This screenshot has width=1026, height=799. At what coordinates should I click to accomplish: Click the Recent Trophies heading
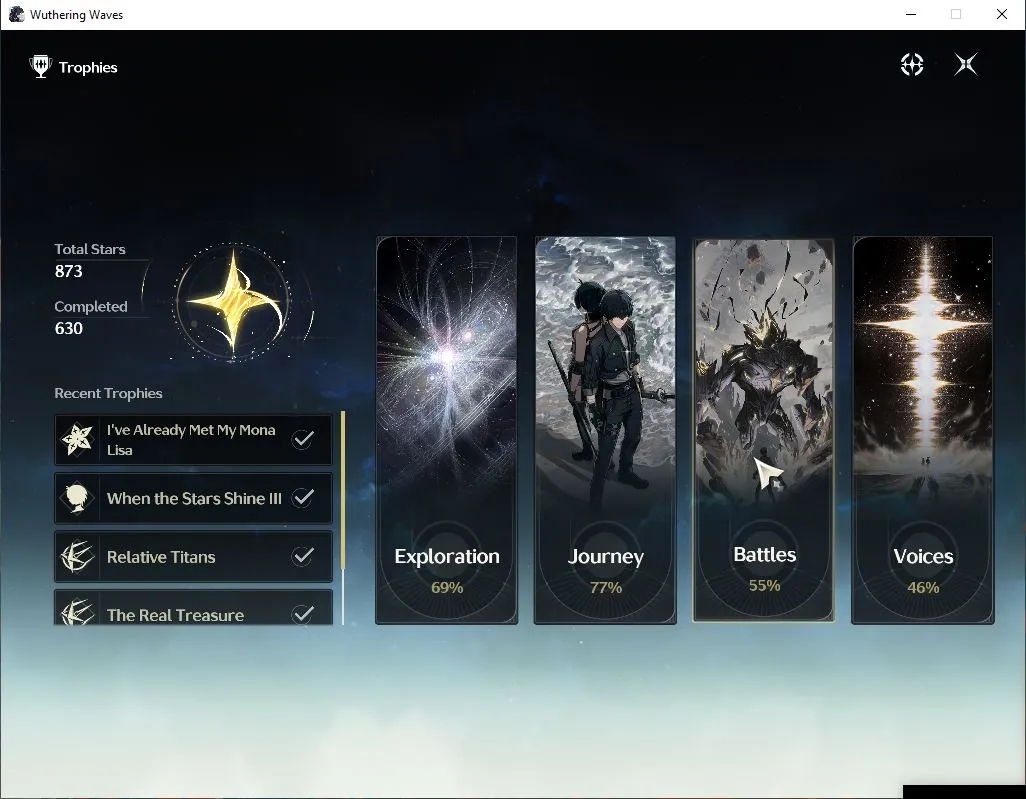108,393
